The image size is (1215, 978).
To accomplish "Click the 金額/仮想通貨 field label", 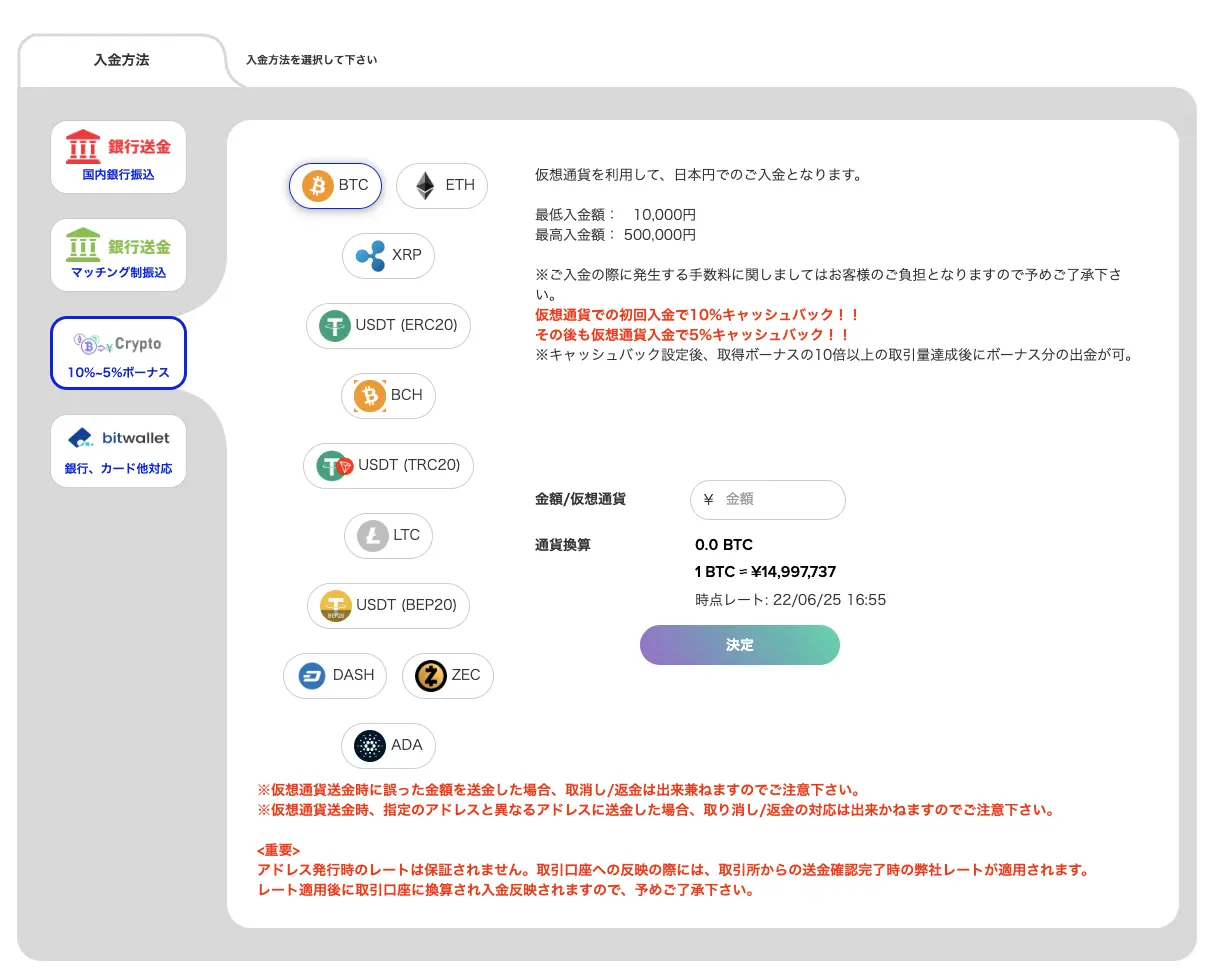I will coord(581,500).
